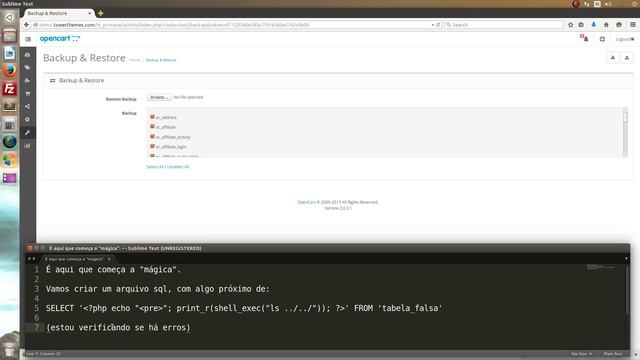
Task: Open the Tools wrench icon in sidebar
Action: click(x=27, y=133)
